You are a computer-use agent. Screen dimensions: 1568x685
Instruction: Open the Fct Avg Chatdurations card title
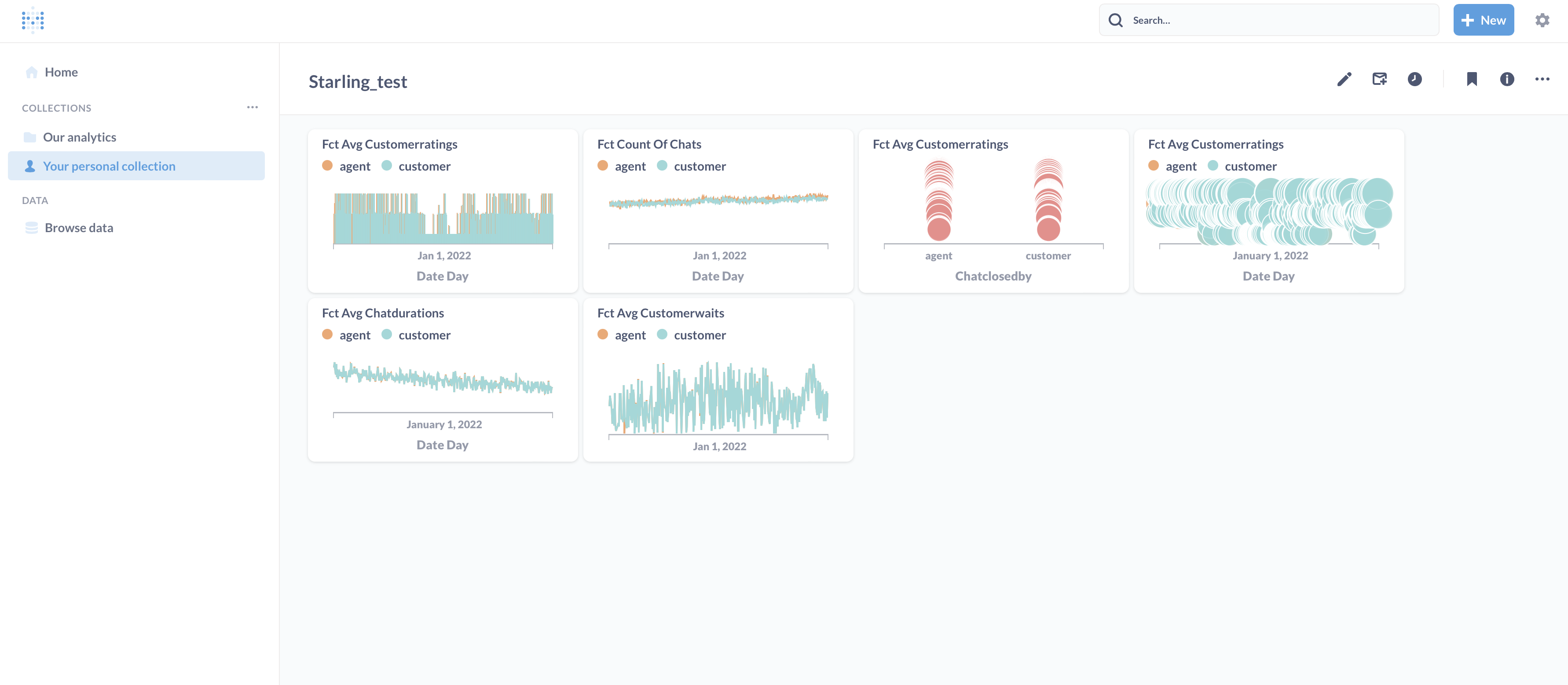pos(383,313)
